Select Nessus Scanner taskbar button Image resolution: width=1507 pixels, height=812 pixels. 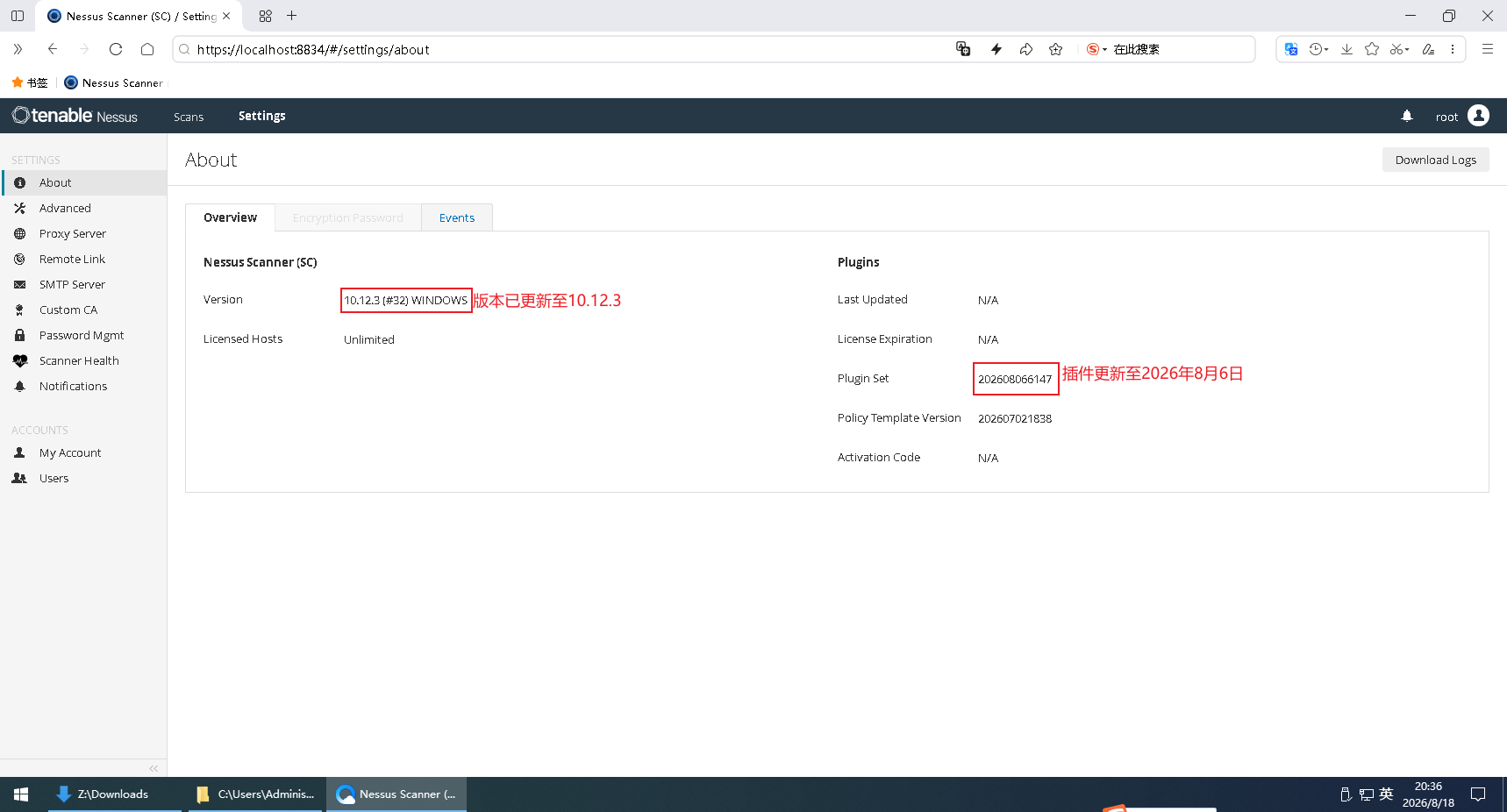(396, 794)
